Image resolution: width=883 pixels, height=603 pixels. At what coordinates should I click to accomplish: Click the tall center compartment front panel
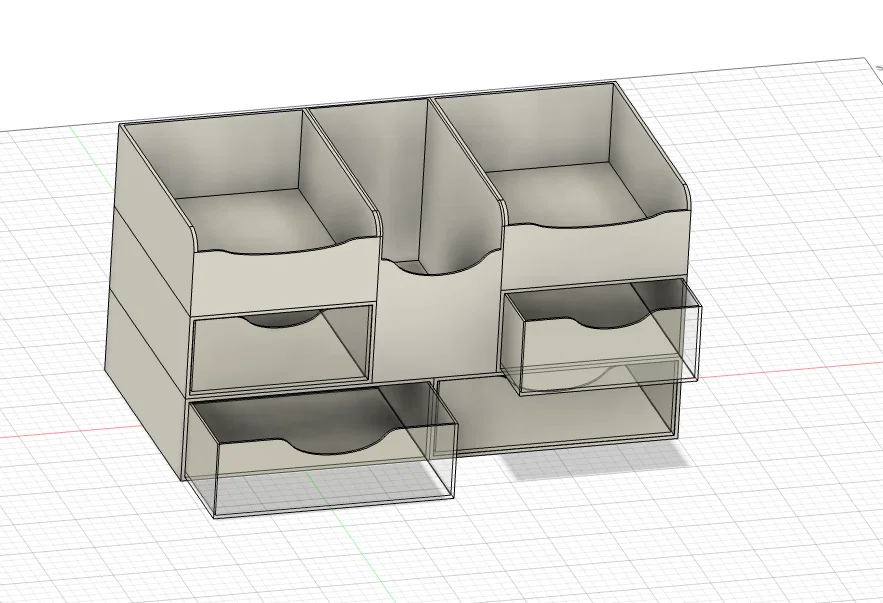(x=436, y=320)
